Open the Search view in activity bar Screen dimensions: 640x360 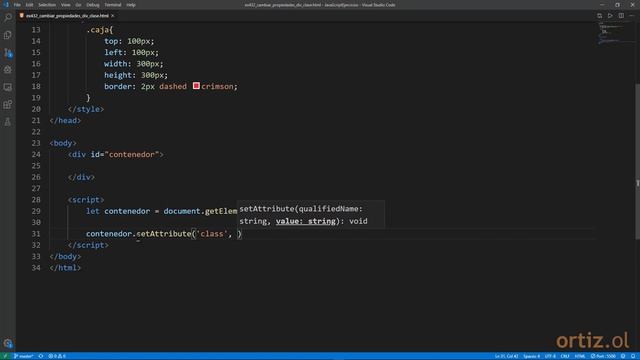[8, 18]
